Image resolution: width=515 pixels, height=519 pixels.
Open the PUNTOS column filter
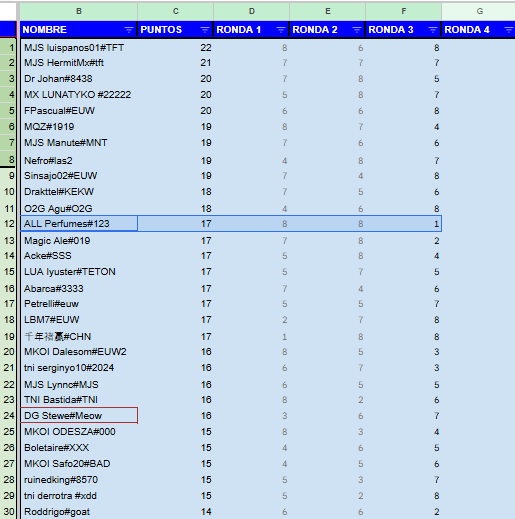205,30
